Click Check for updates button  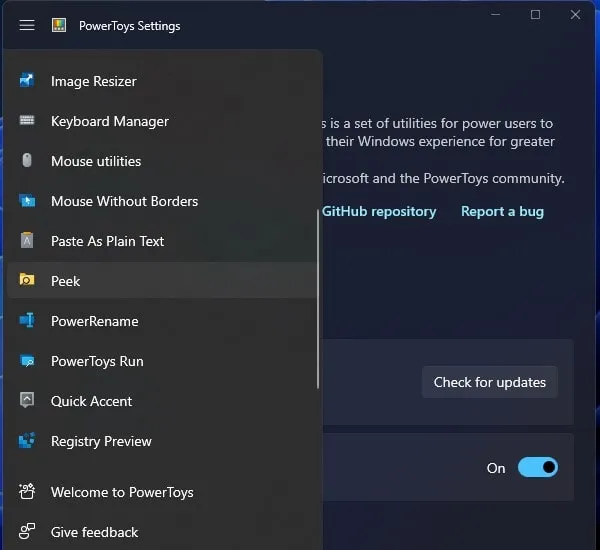click(x=489, y=382)
